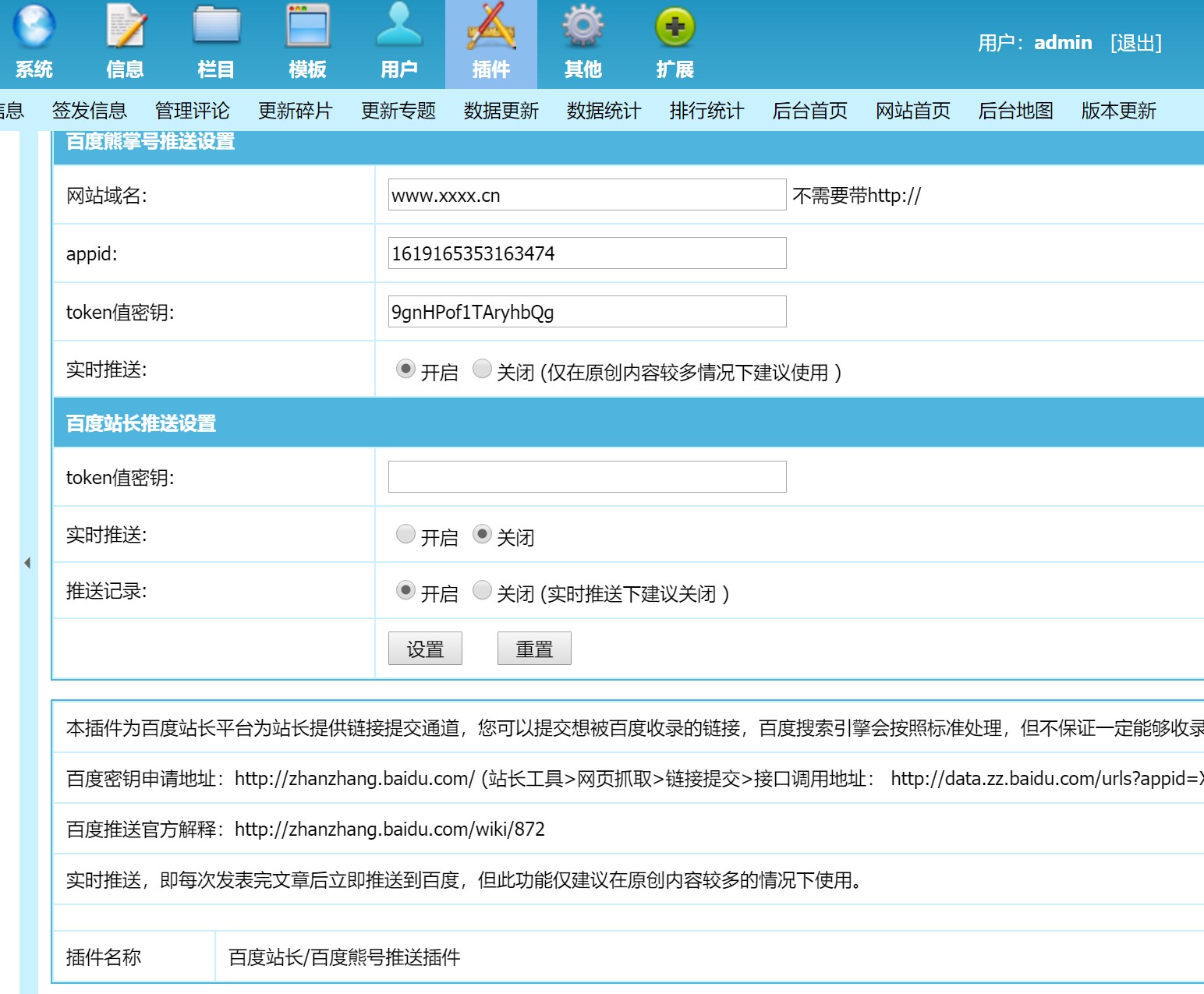The width and height of the screenshot is (1204, 994).
Task: Focus the empty 百度站长 token值密钥 field
Action: tap(587, 476)
